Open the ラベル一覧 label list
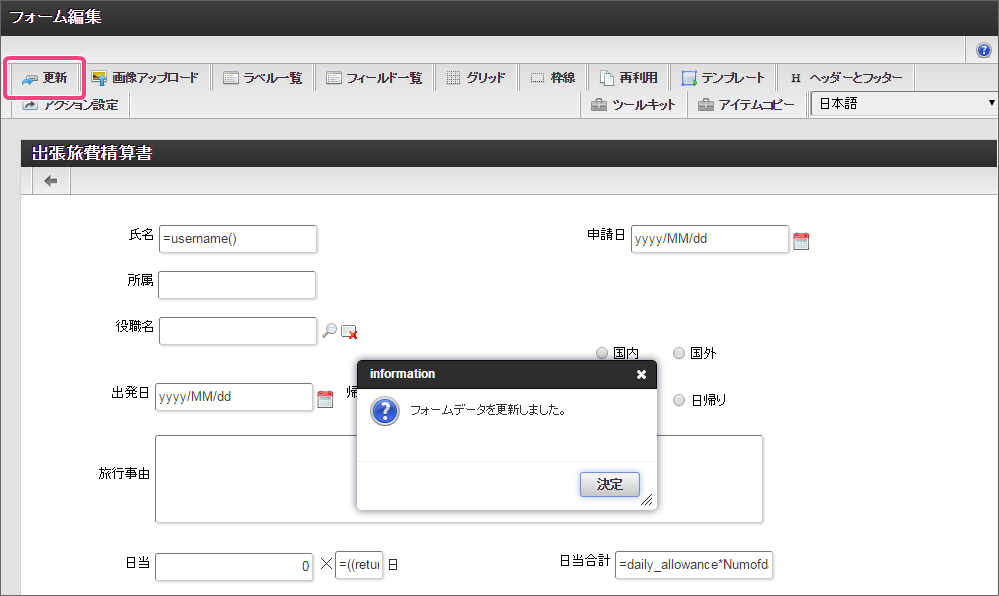The height and width of the screenshot is (596, 999). [263, 78]
